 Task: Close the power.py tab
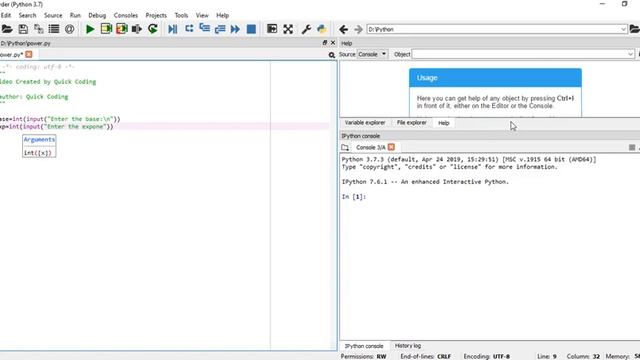click(x=29, y=54)
